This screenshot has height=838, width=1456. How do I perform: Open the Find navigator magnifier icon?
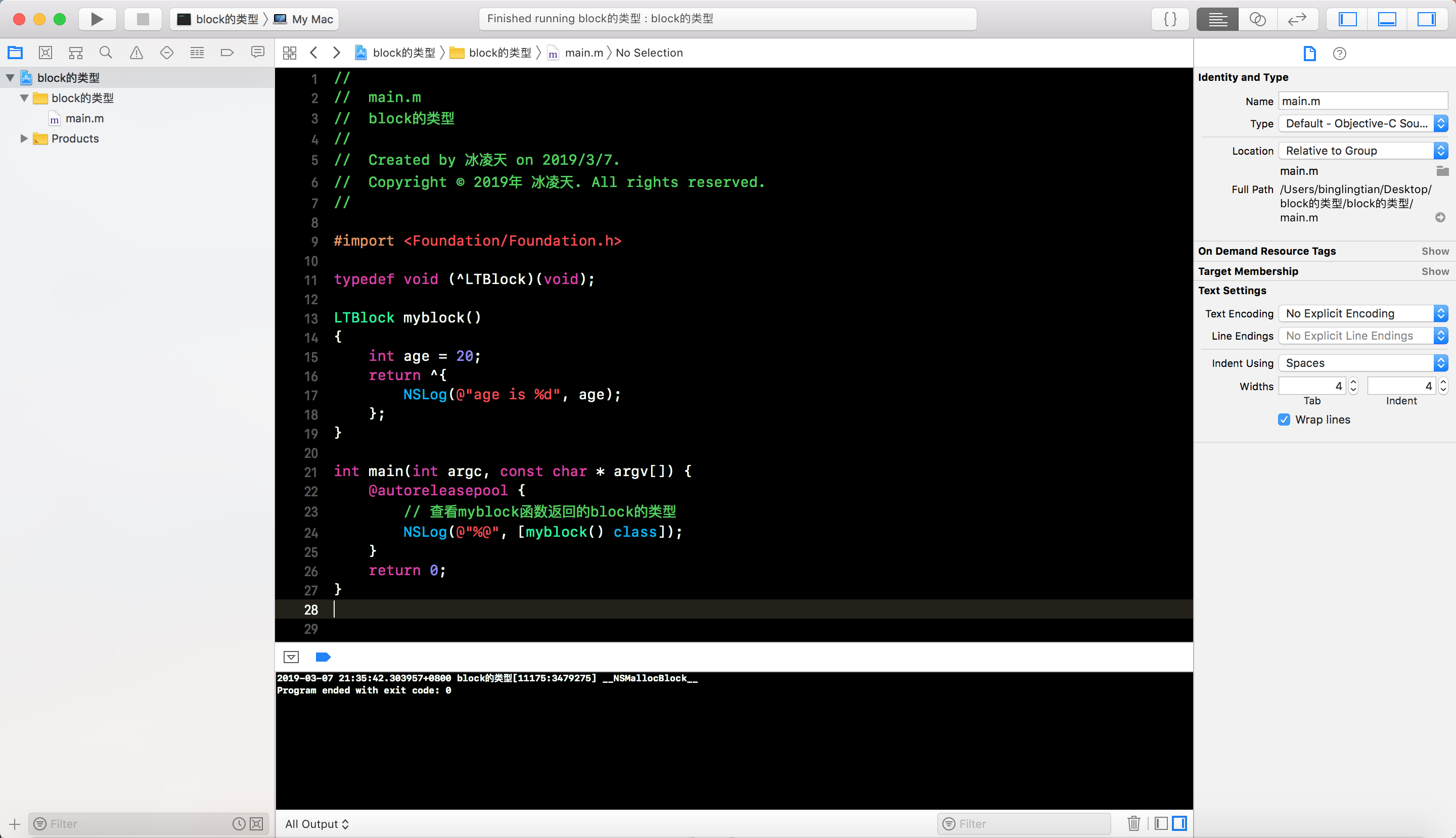[x=105, y=53]
